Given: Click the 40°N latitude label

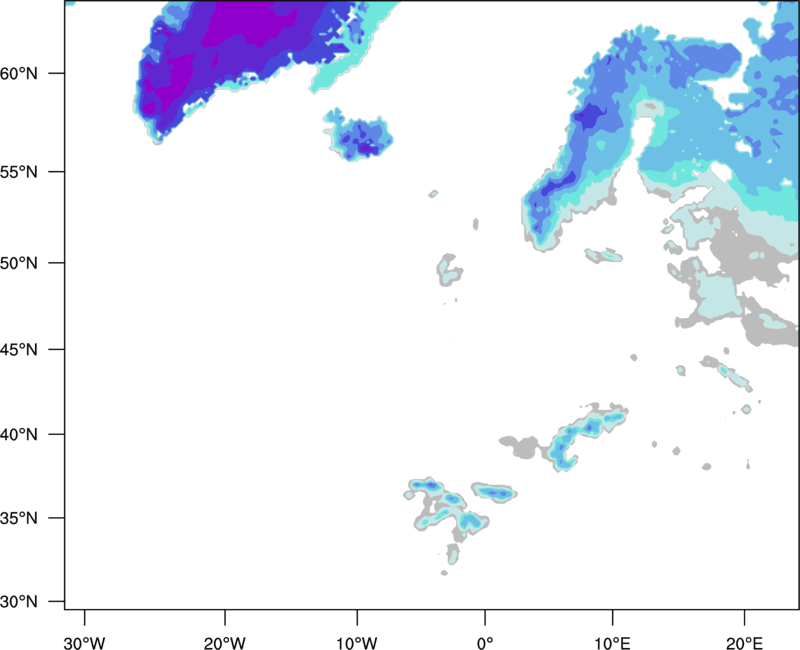Looking at the screenshot, I should tap(19, 435).
